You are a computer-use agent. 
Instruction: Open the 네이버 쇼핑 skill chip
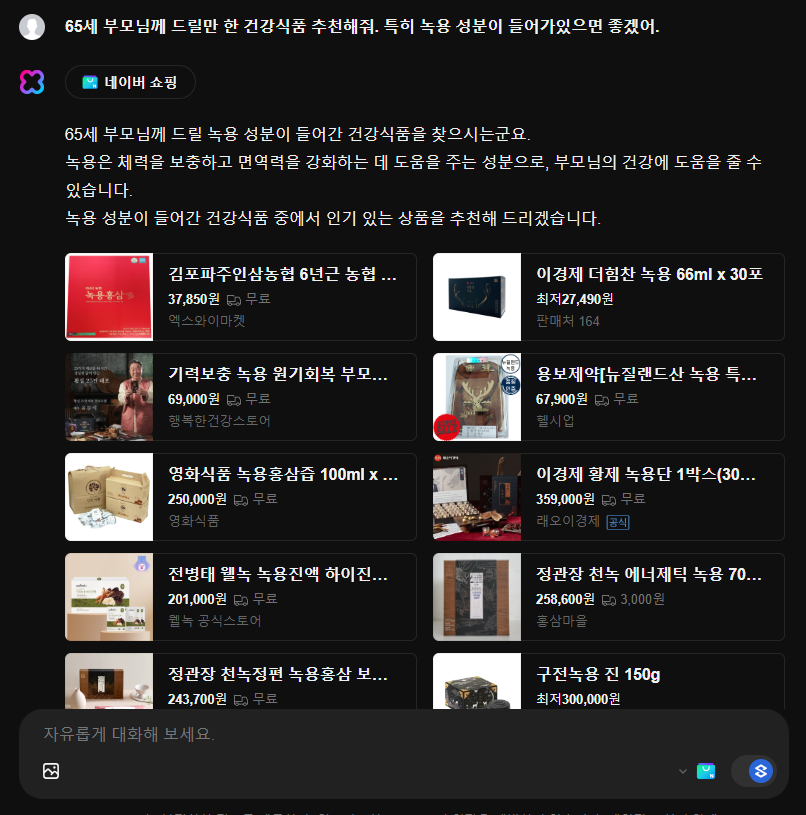coord(130,82)
